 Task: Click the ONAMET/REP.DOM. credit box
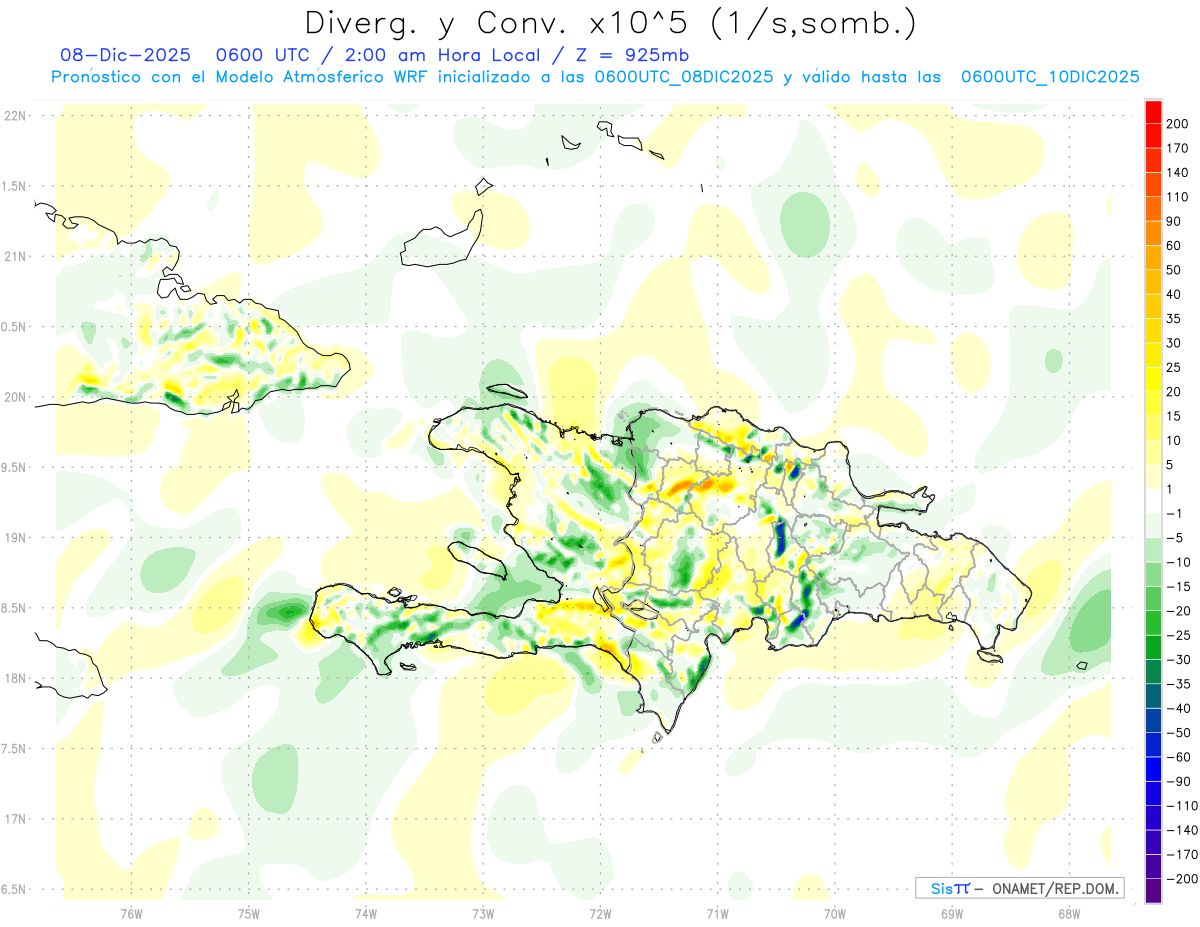[1019, 888]
